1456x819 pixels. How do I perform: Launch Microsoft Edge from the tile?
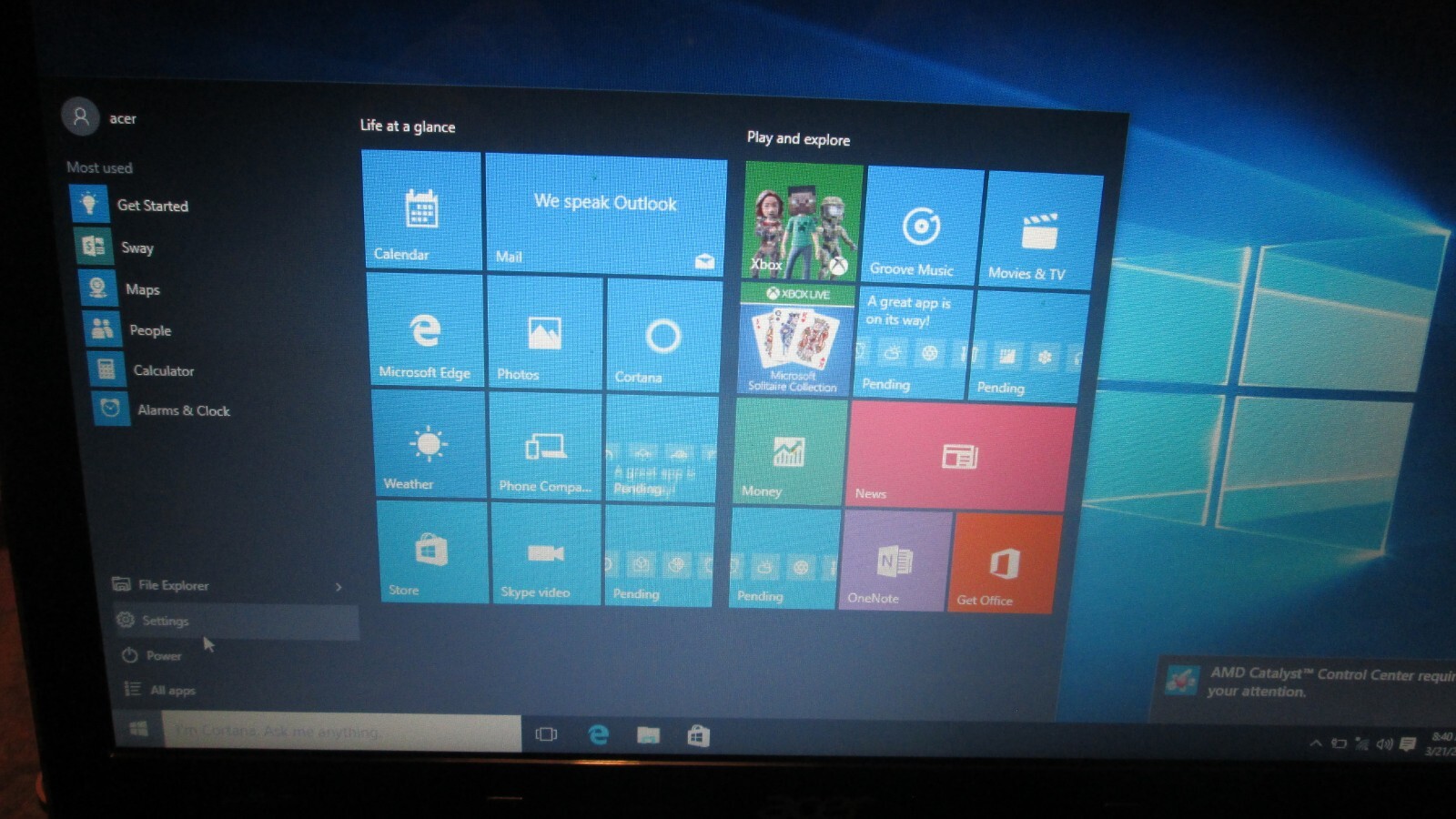425,330
